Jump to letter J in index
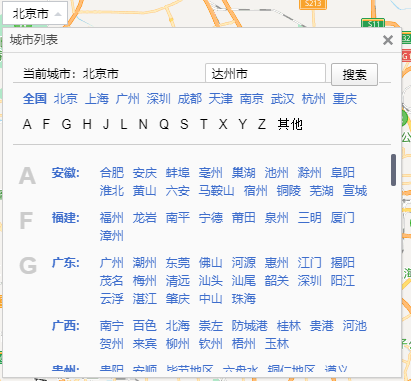 106,124
